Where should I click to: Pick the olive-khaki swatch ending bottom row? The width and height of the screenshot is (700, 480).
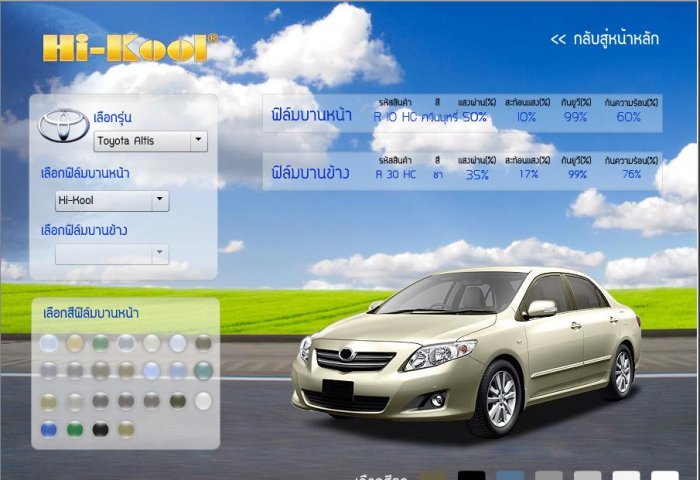click(x=126, y=430)
